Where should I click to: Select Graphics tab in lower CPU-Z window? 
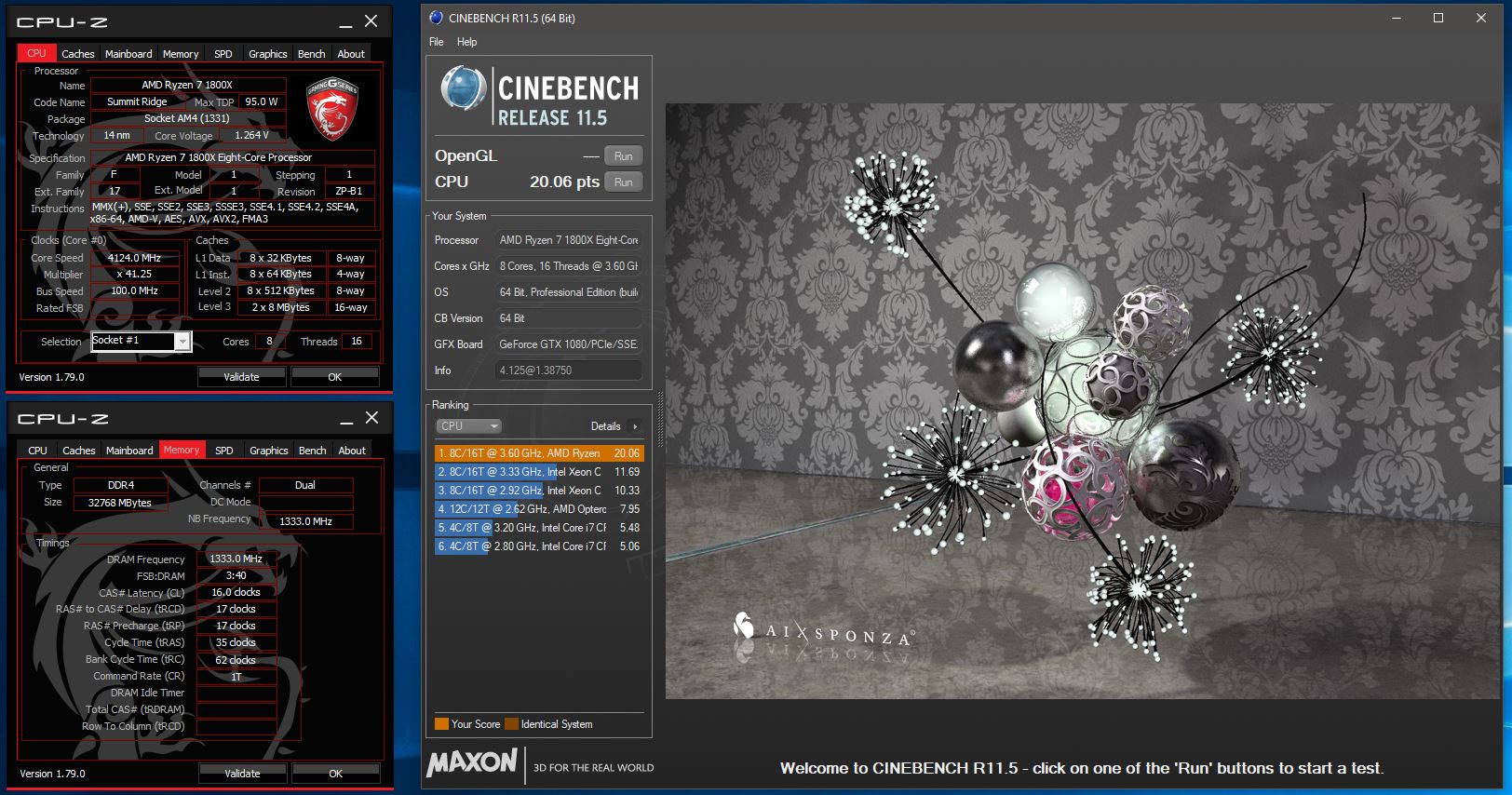[269, 451]
